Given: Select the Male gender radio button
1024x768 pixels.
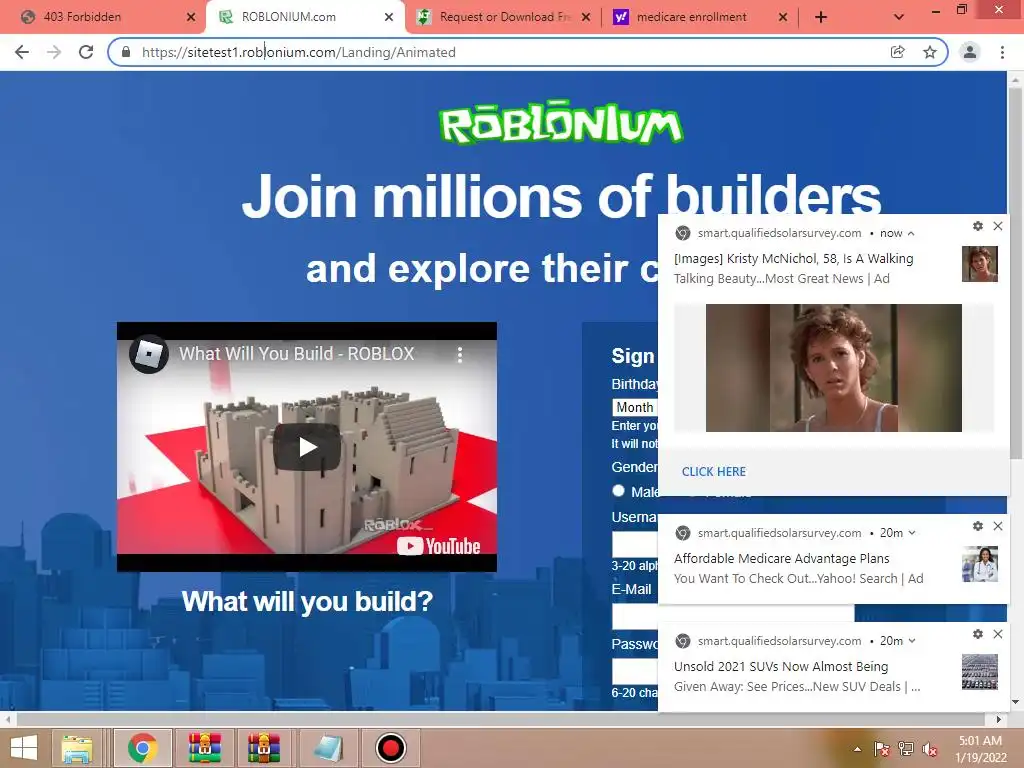Looking at the screenshot, I should tap(618, 490).
